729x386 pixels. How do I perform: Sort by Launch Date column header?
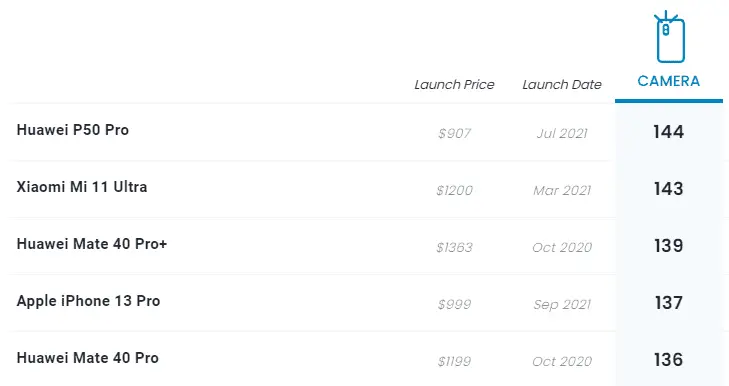[562, 85]
